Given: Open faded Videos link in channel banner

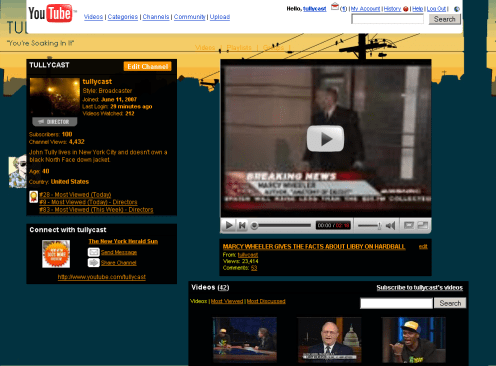Looking at the screenshot, I should [205, 48].
